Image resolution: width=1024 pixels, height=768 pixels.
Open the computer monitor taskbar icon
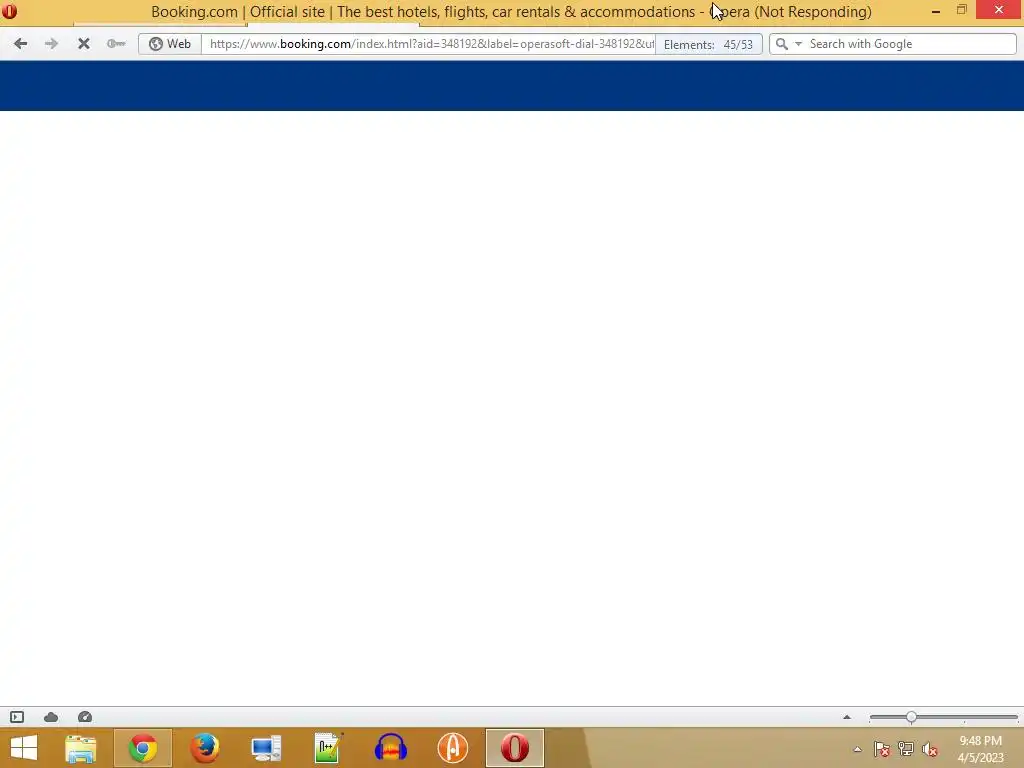[266, 748]
